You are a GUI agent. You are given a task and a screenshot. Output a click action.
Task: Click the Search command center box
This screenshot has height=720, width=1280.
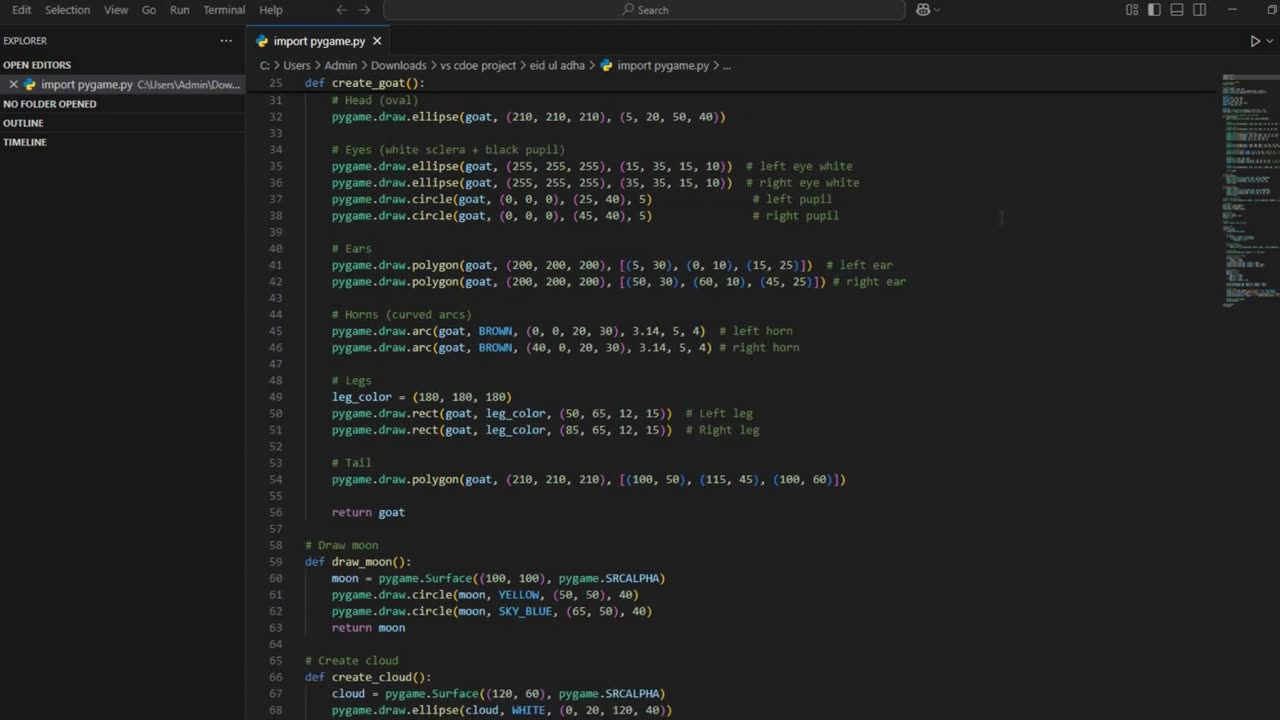tap(644, 10)
